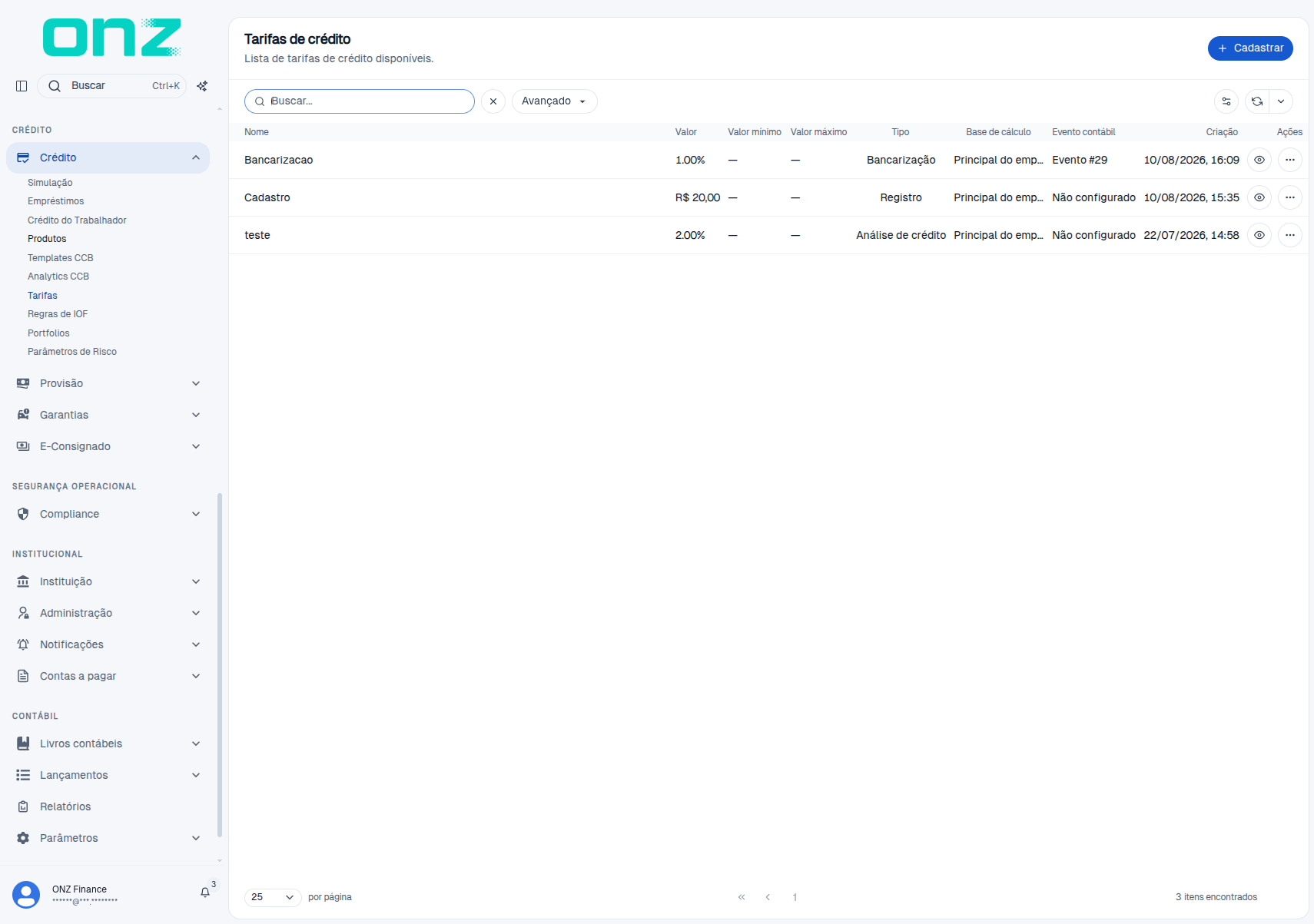The image size is (1314, 924).
Task: Navigate to Templates CCB
Action: [x=61, y=258]
